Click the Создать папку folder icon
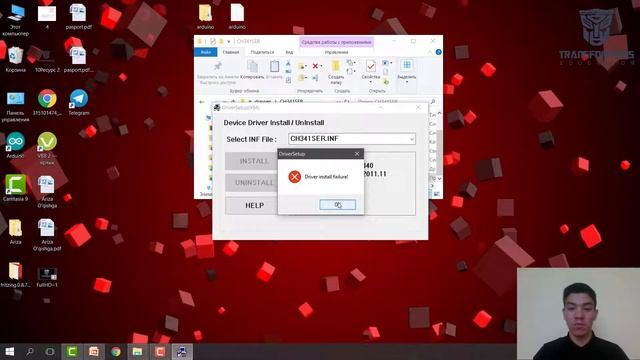The width and height of the screenshot is (640, 360). tap(336, 66)
